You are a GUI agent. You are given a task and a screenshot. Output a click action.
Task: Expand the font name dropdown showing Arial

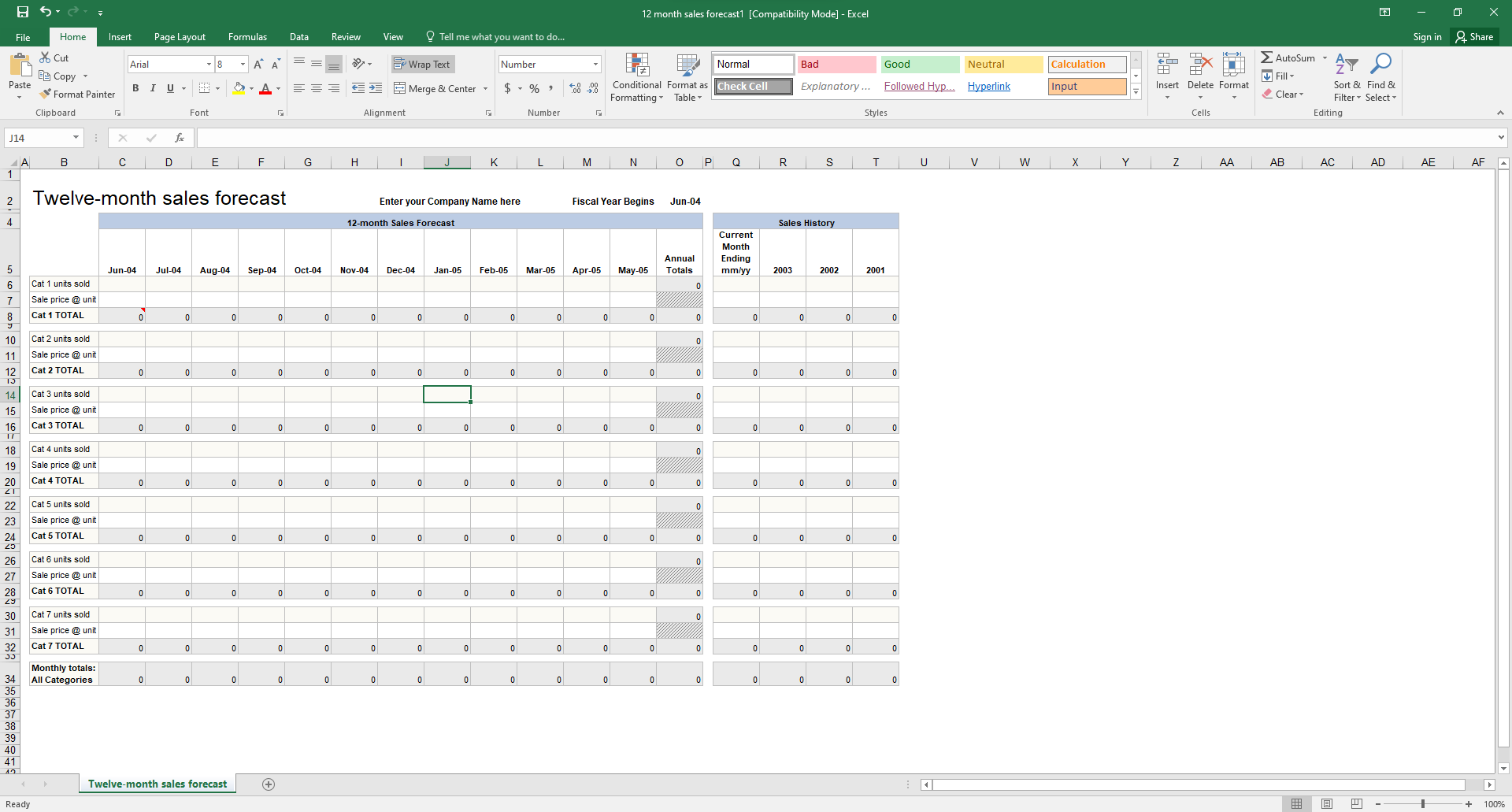click(x=209, y=65)
